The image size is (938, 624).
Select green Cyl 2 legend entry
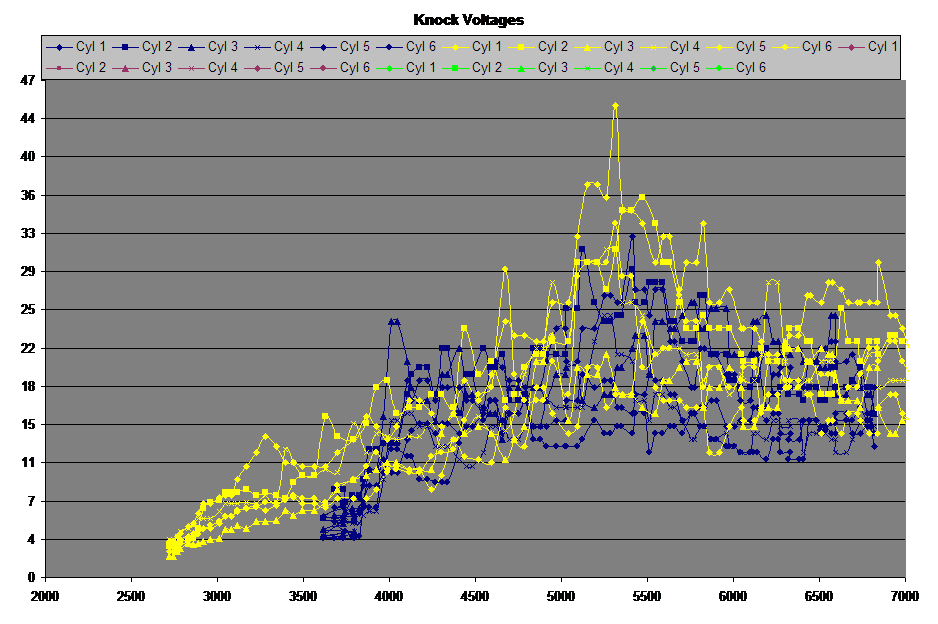point(472,68)
